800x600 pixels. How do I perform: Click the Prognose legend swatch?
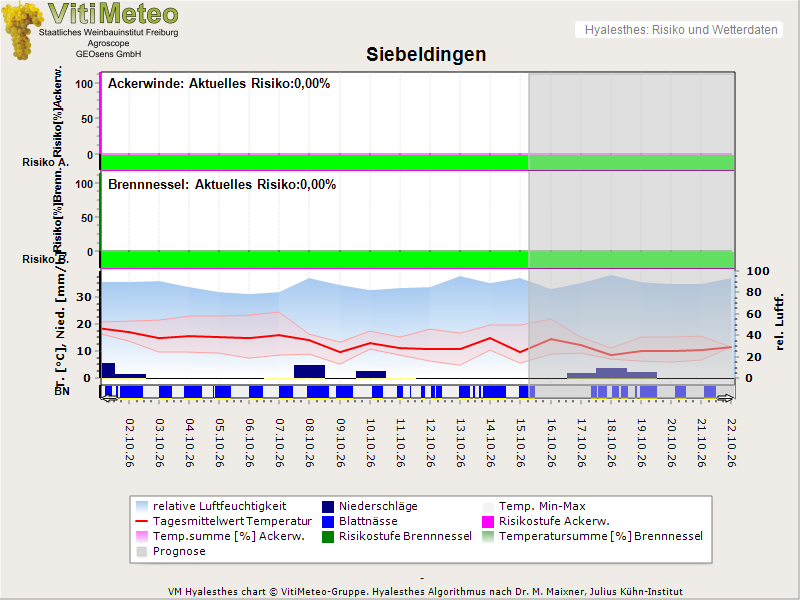(x=142, y=552)
